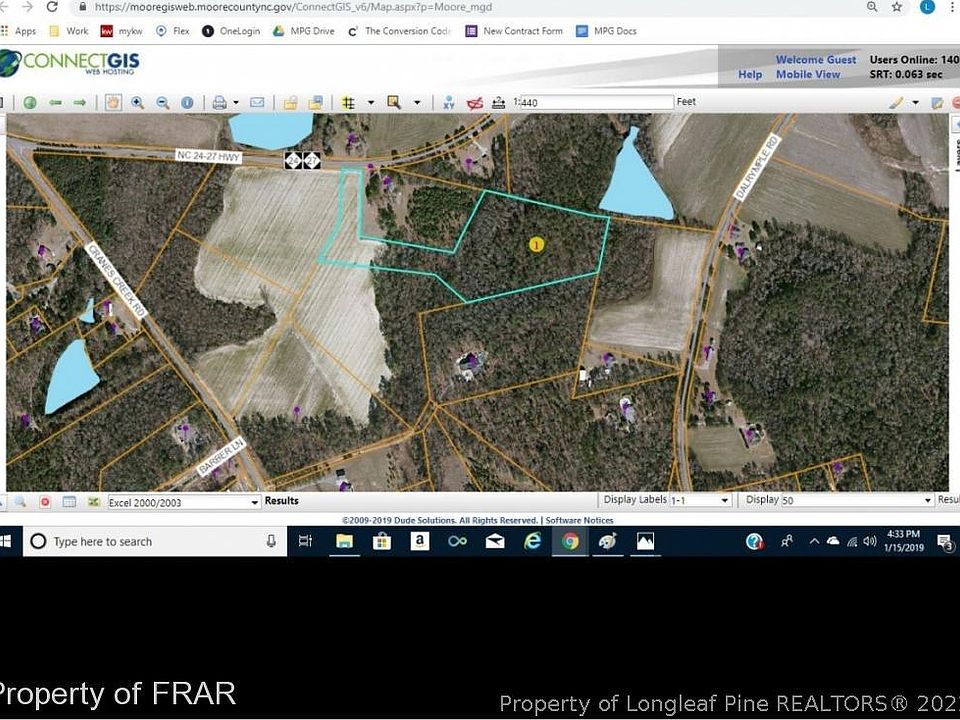
Task: Click the NC 24-27 highway shield markers
Action: pyautogui.click(x=302, y=161)
